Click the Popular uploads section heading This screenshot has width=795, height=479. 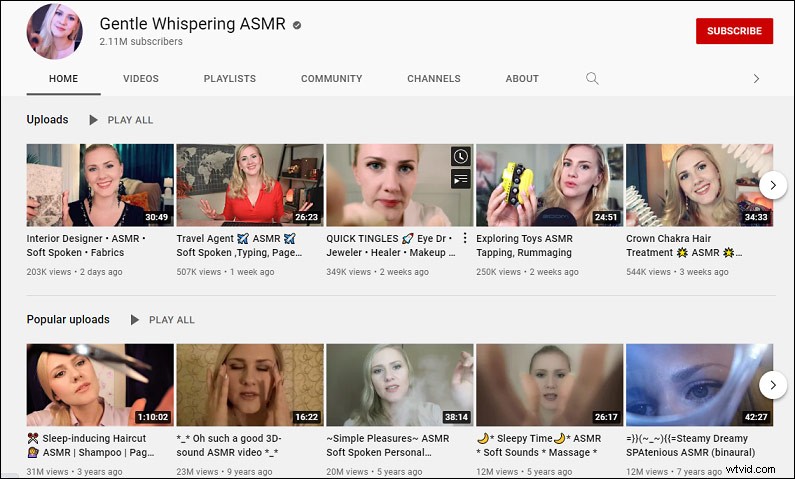click(x=68, y=319)
